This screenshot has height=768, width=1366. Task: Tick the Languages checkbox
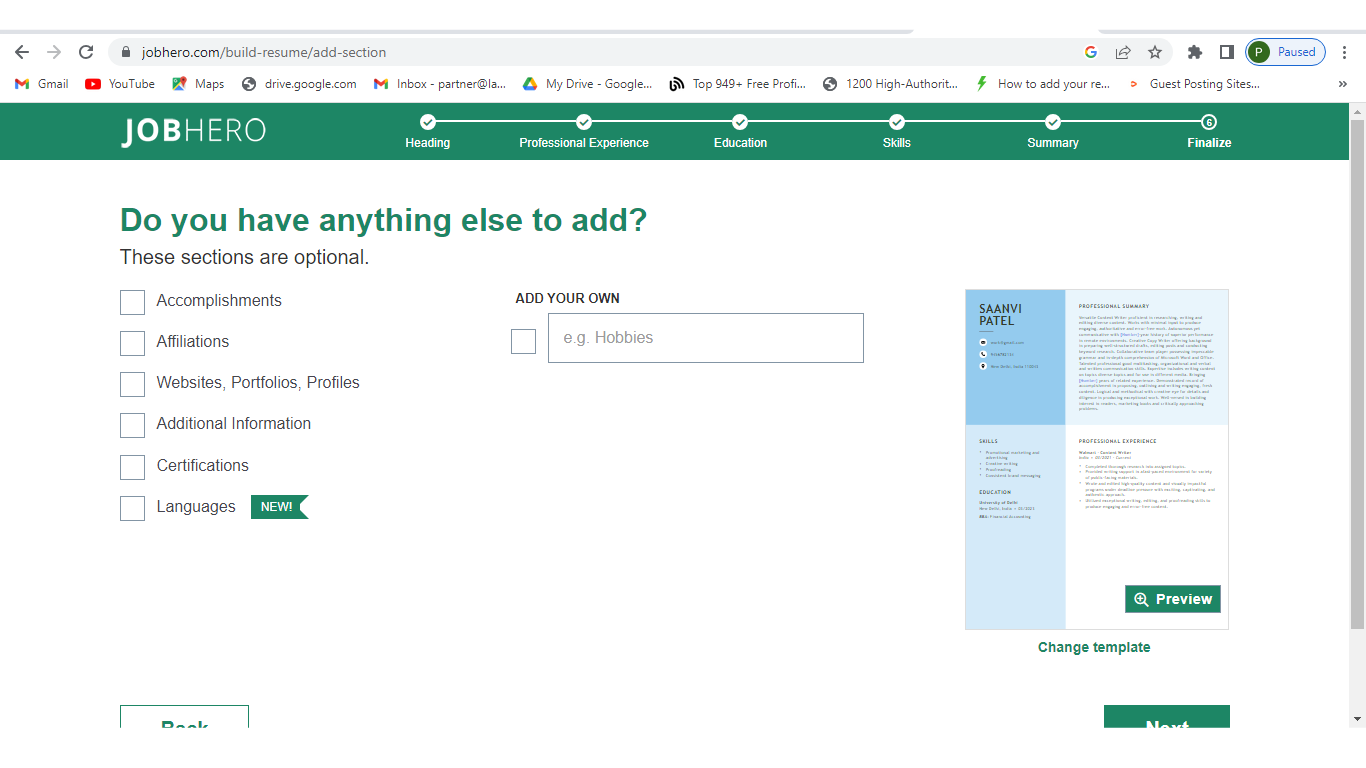pos(132,508)
